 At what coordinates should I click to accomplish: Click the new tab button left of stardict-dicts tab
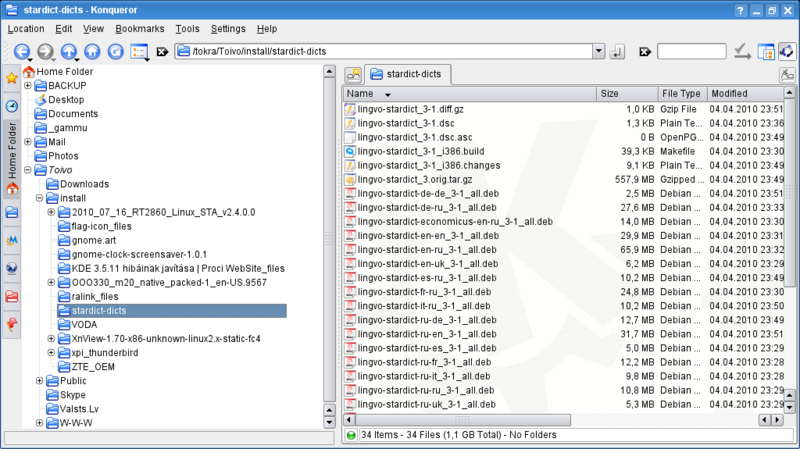[353, 74]
